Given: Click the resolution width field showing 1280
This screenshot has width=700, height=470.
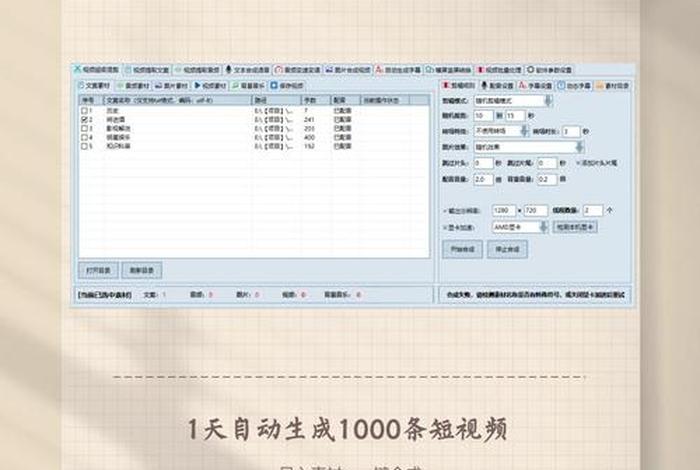Looking at the screenshot, I should click(x=504, y=211).
